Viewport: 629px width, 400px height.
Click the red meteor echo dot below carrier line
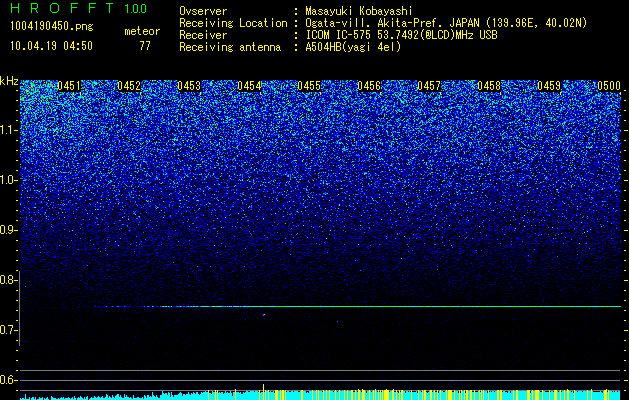[264, 315]
